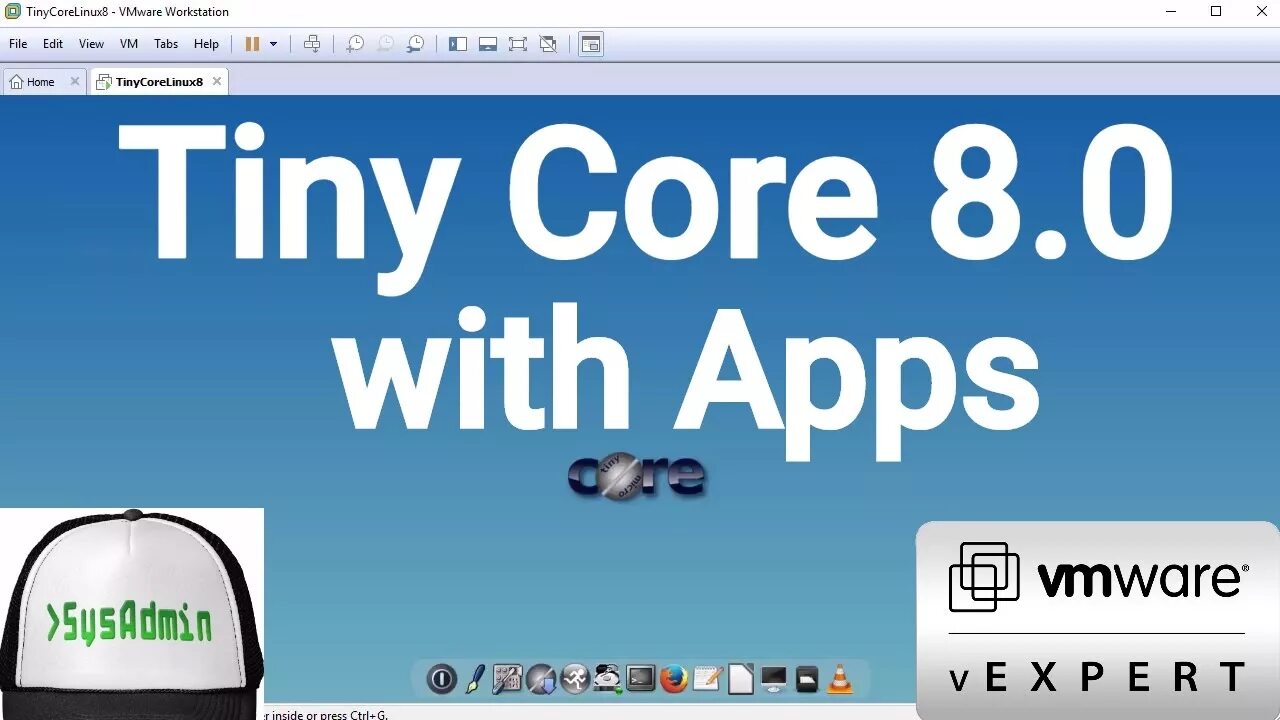Launch VLC media player cone icon

[x=841, y=679]
